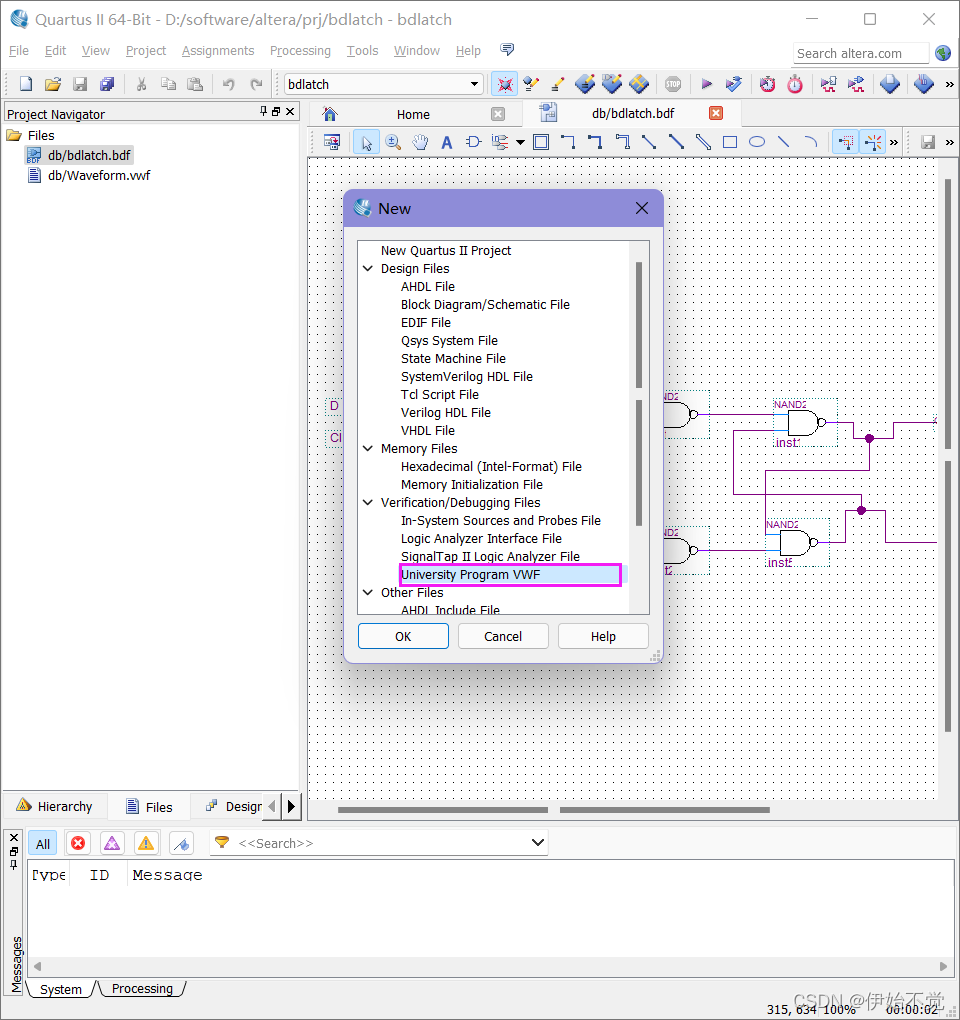This screenshot has height=1020, width=960.
Task: Collapse the Memory Files category
Action: [x=367, y=449]
